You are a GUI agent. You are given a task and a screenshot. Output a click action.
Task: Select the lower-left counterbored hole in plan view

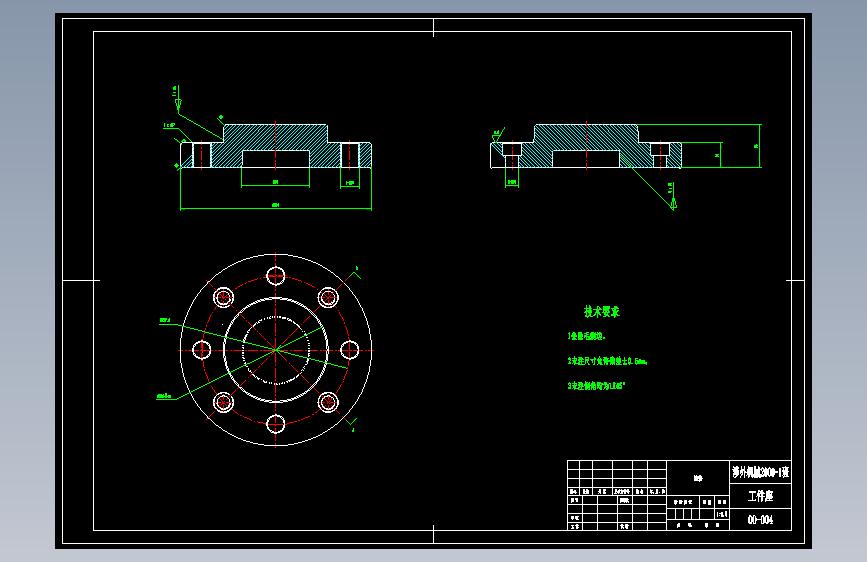[223, 402]
